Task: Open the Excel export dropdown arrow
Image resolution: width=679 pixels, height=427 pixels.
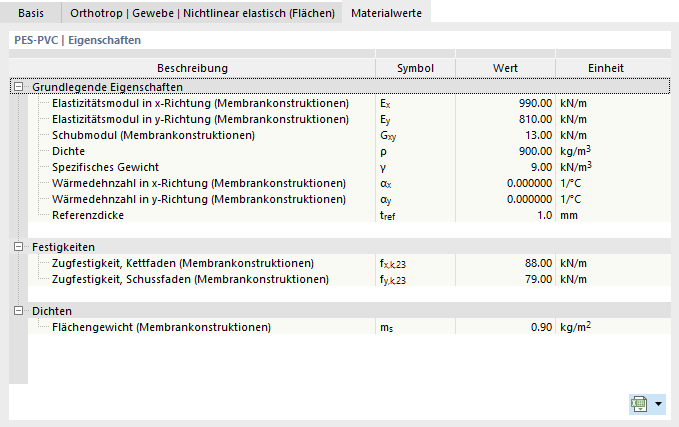Action: click(x=658, y=404)
